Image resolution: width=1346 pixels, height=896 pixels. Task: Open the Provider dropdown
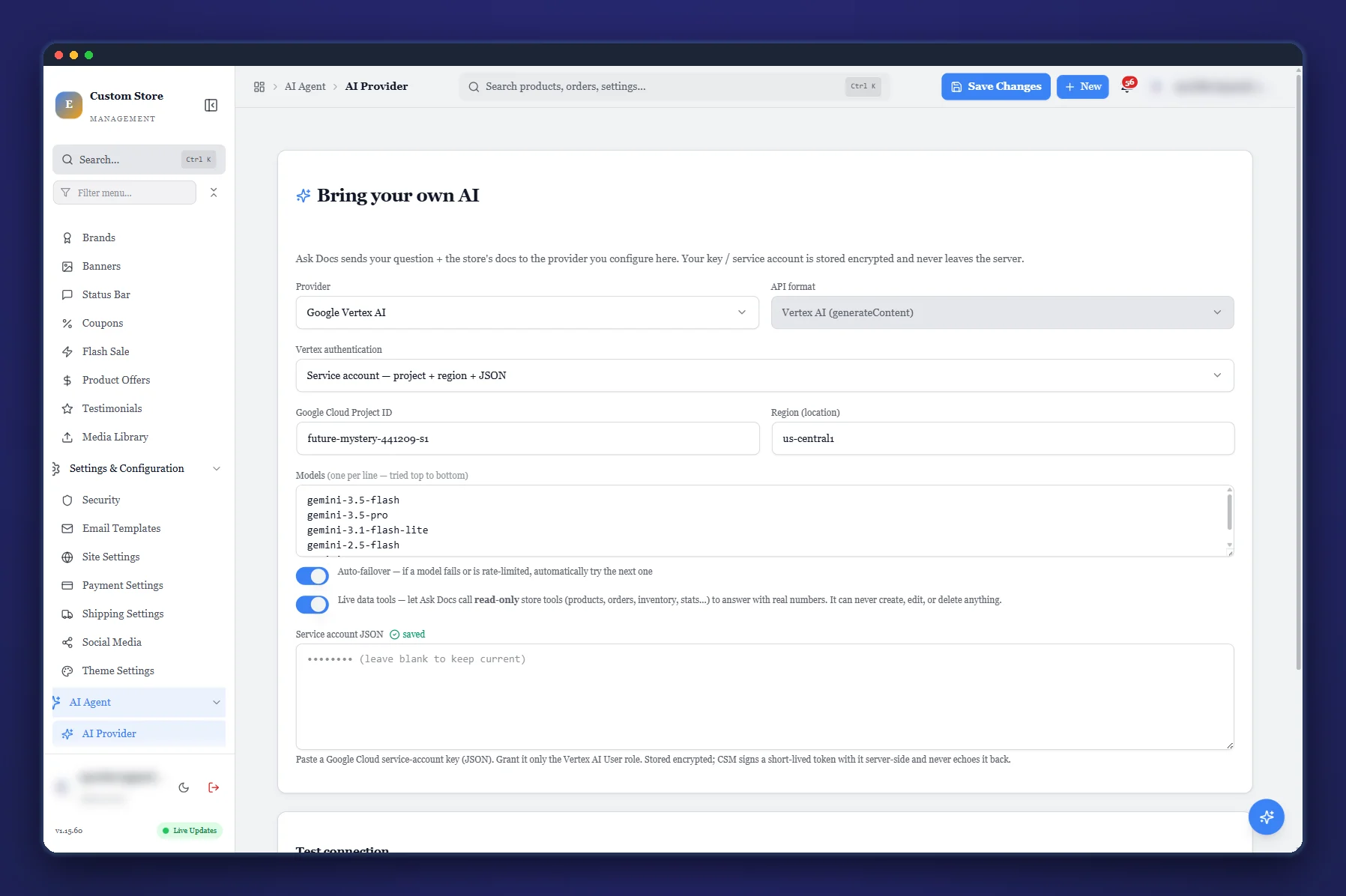528,312
